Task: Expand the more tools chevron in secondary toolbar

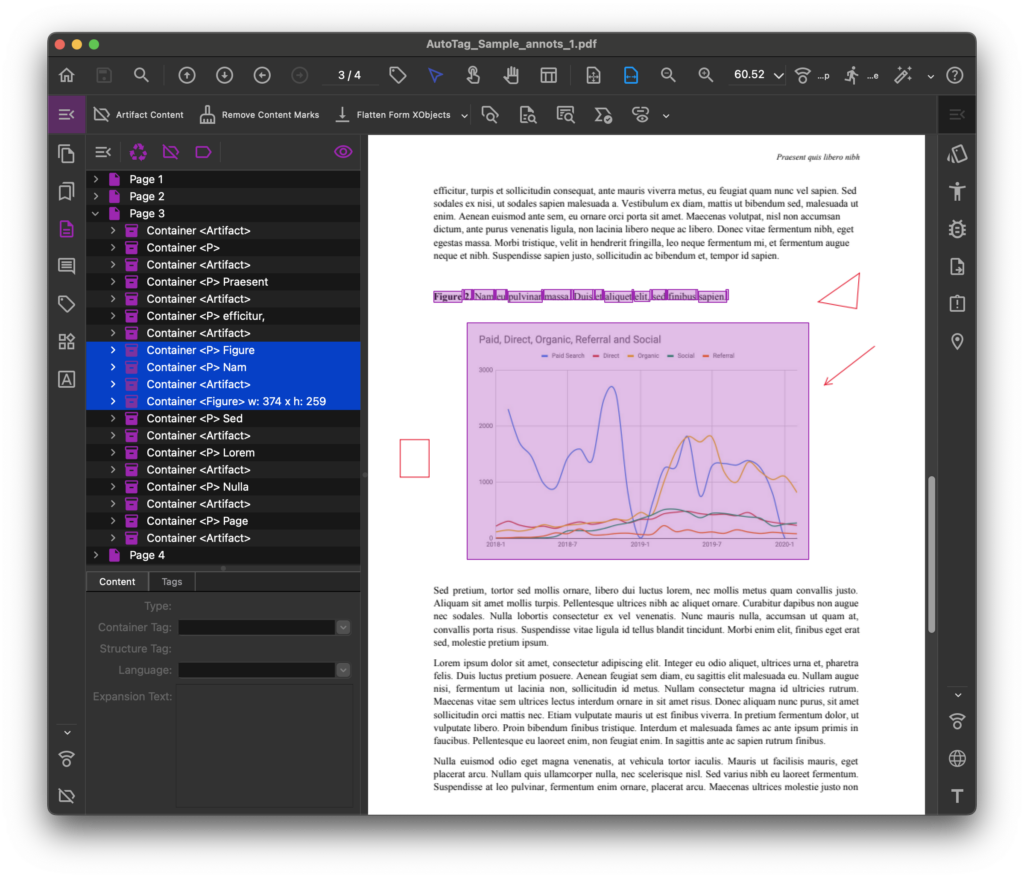Action: click(666, 116)
